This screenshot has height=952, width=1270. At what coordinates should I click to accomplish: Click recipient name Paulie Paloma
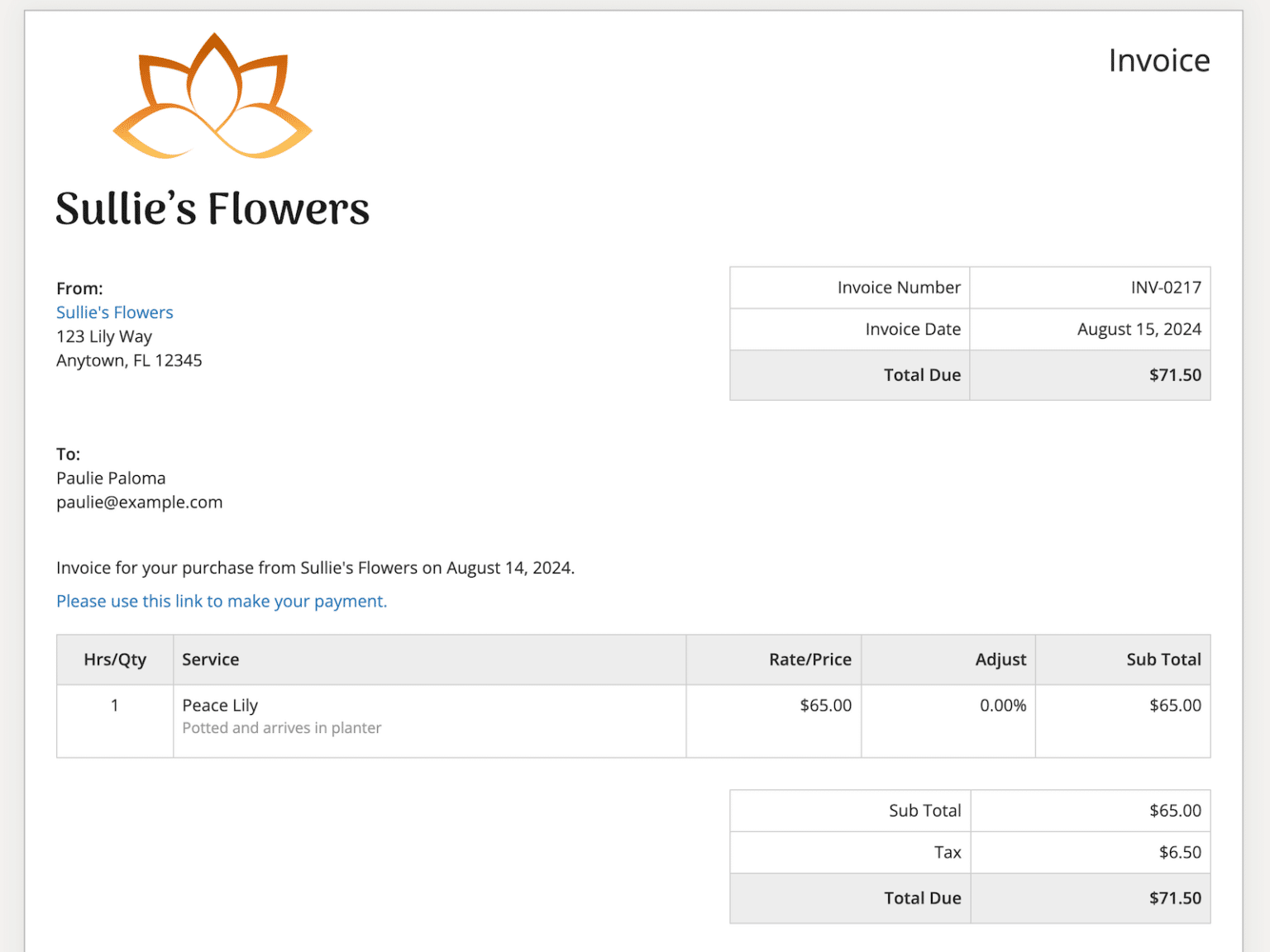point(111,478)
